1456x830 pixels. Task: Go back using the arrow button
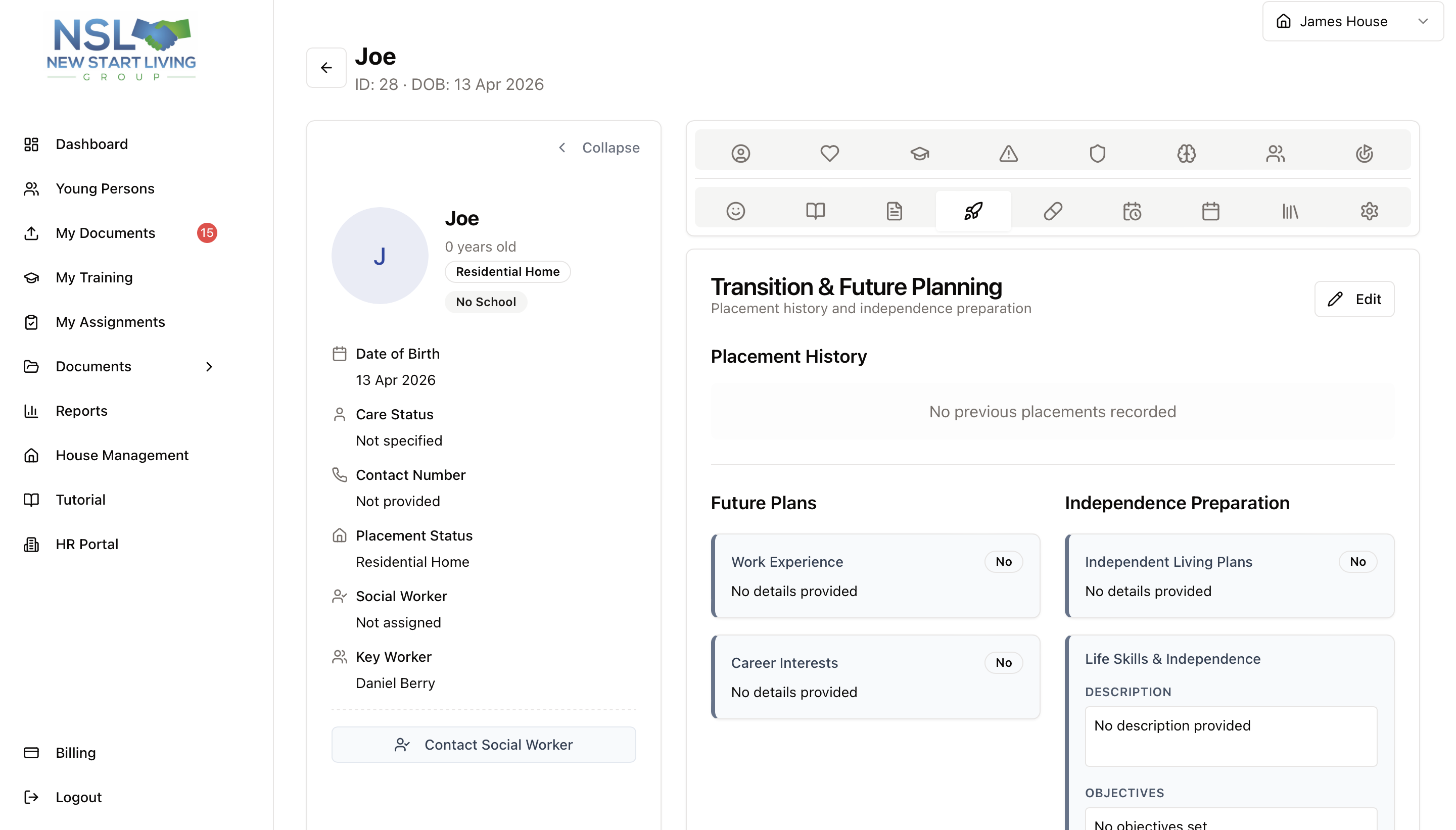coord(326,68)
